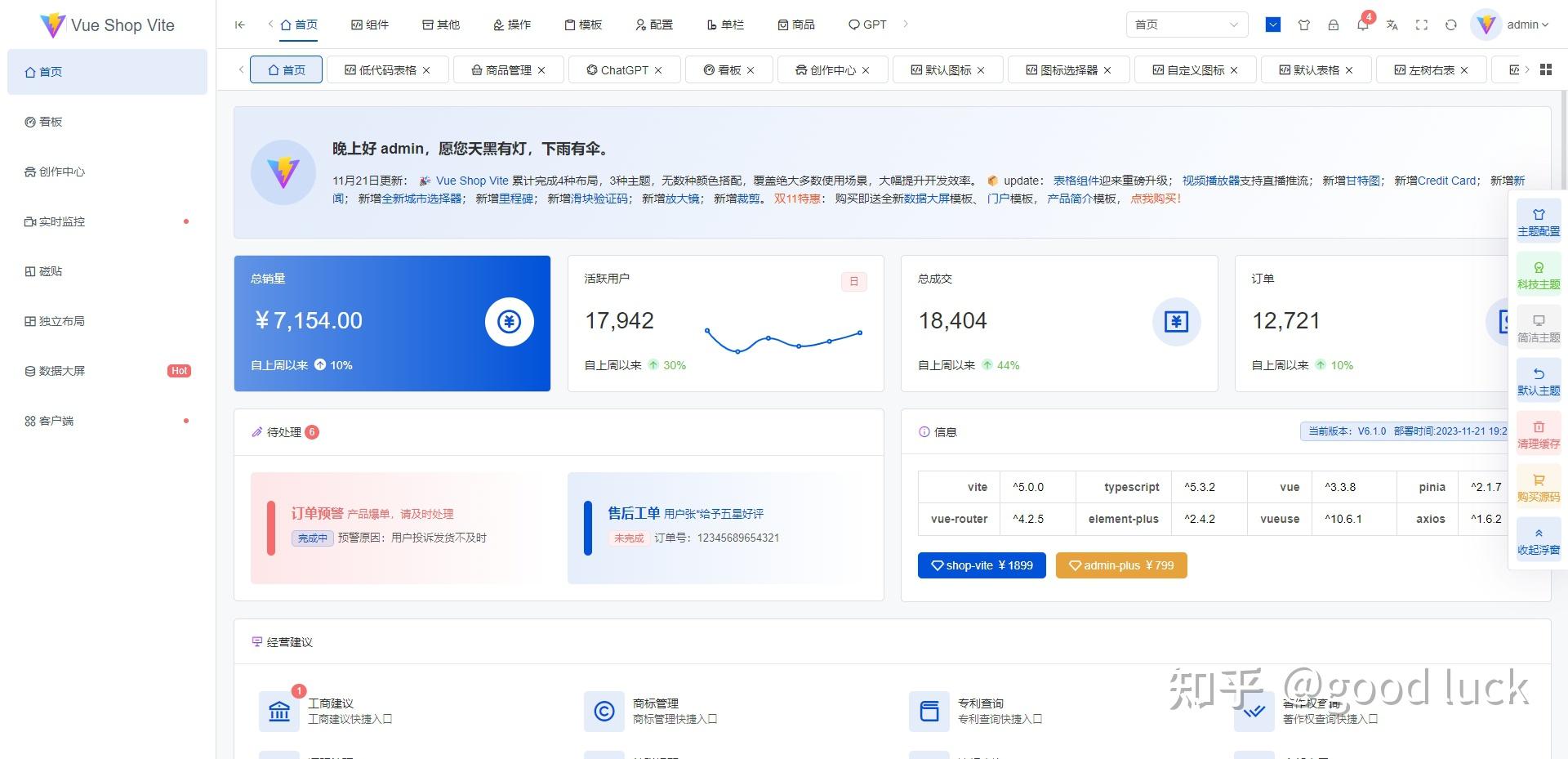Open the 甘特图 update link
This screenshot has width=1568, height=759.
[x=1362, y=181]
